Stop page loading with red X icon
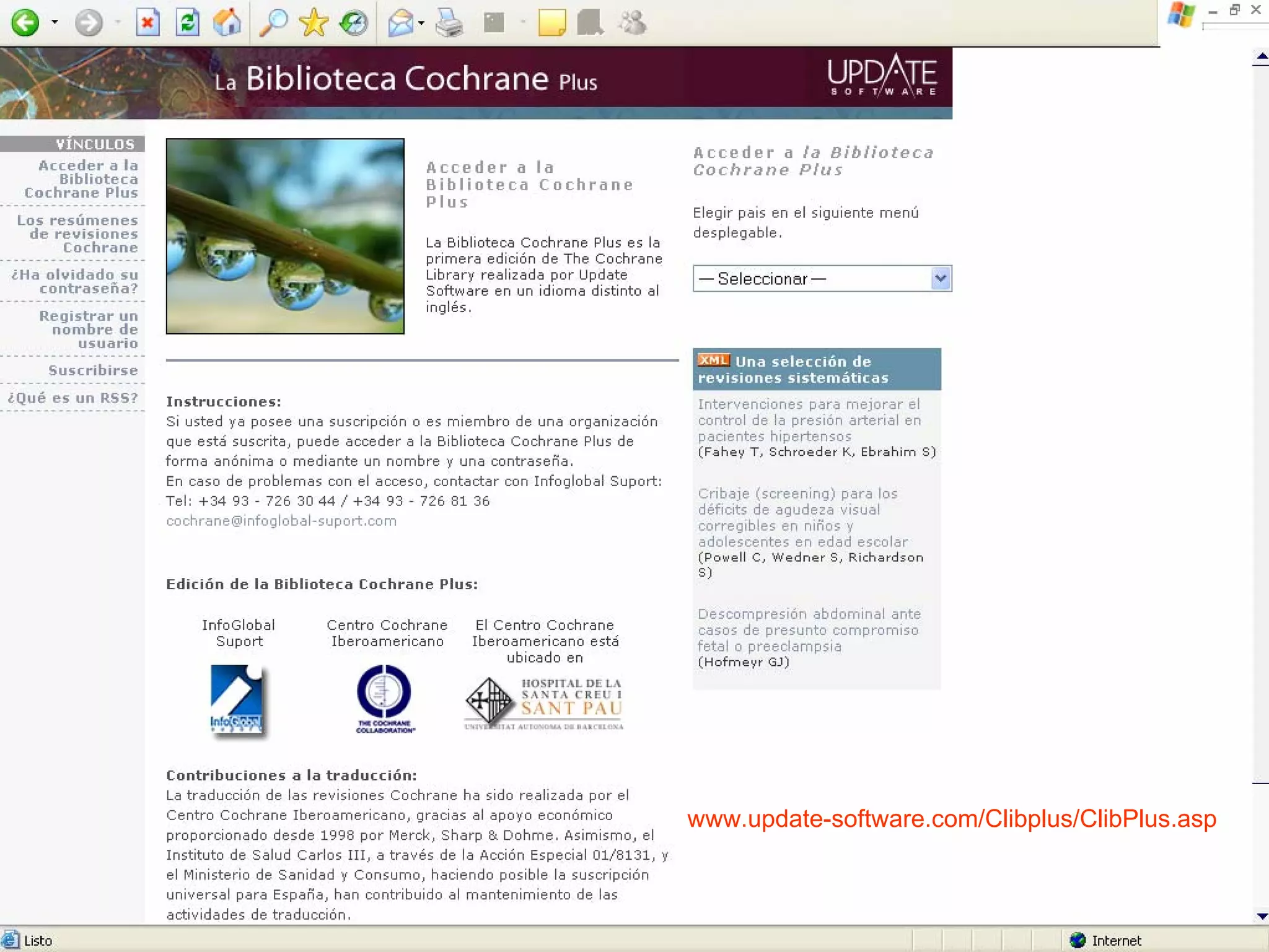The image size is (1269, 952). tap(147, 23)
